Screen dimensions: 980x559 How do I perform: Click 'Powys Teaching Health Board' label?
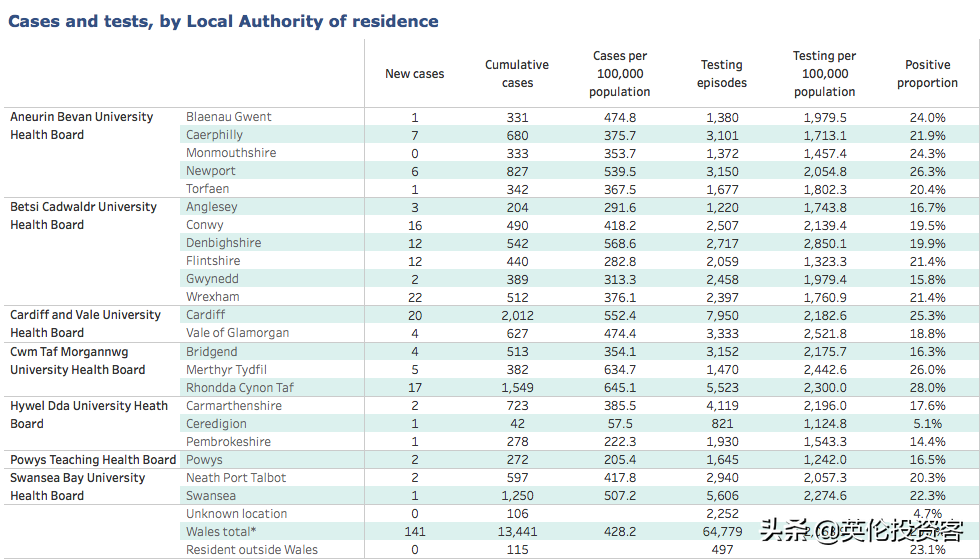pyautogui.click(x=93, y=460)
